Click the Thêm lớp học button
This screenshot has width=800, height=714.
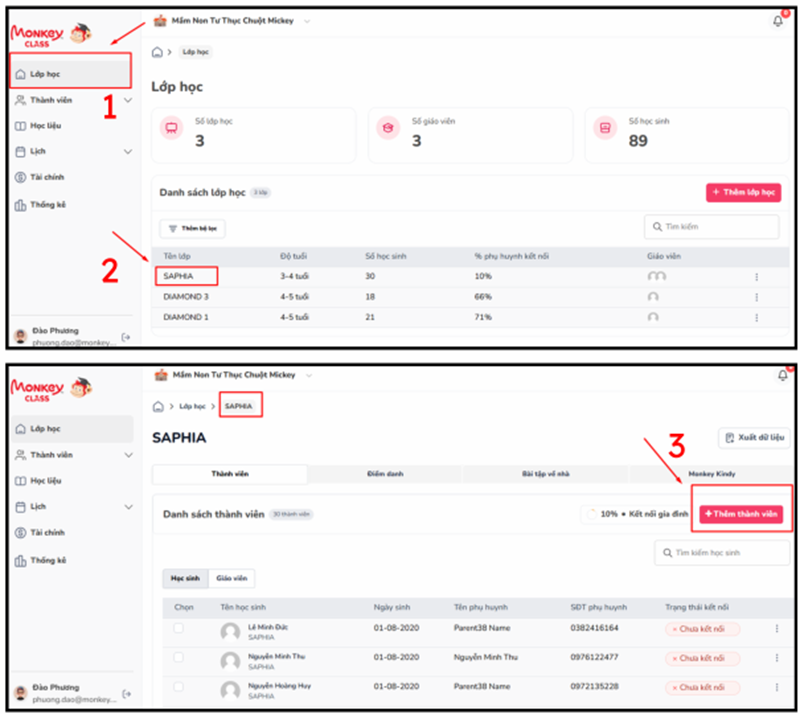[x=743, y=193]
